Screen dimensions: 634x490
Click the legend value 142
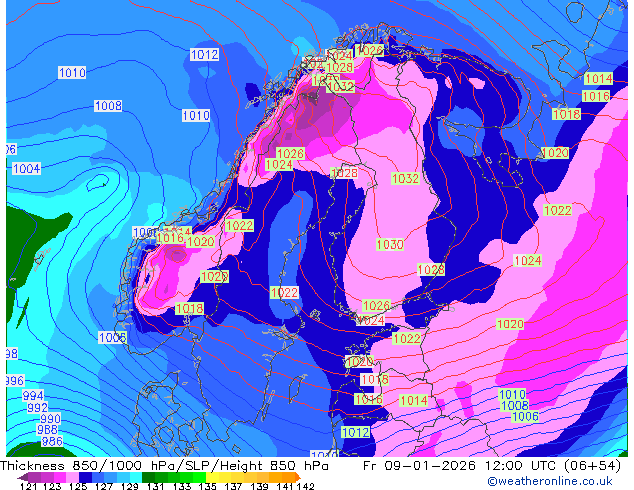306,486
